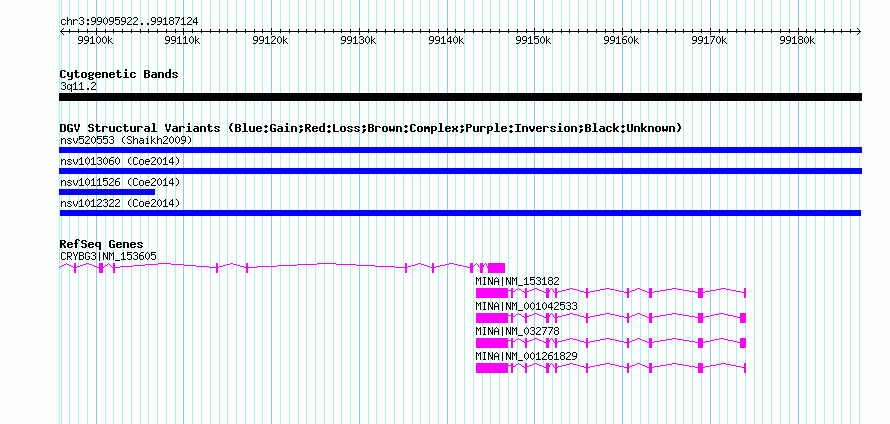Click the nsv1012322 (Coe2014) variant label
This screenshot has height=424, width=890.
coord(120,203)
